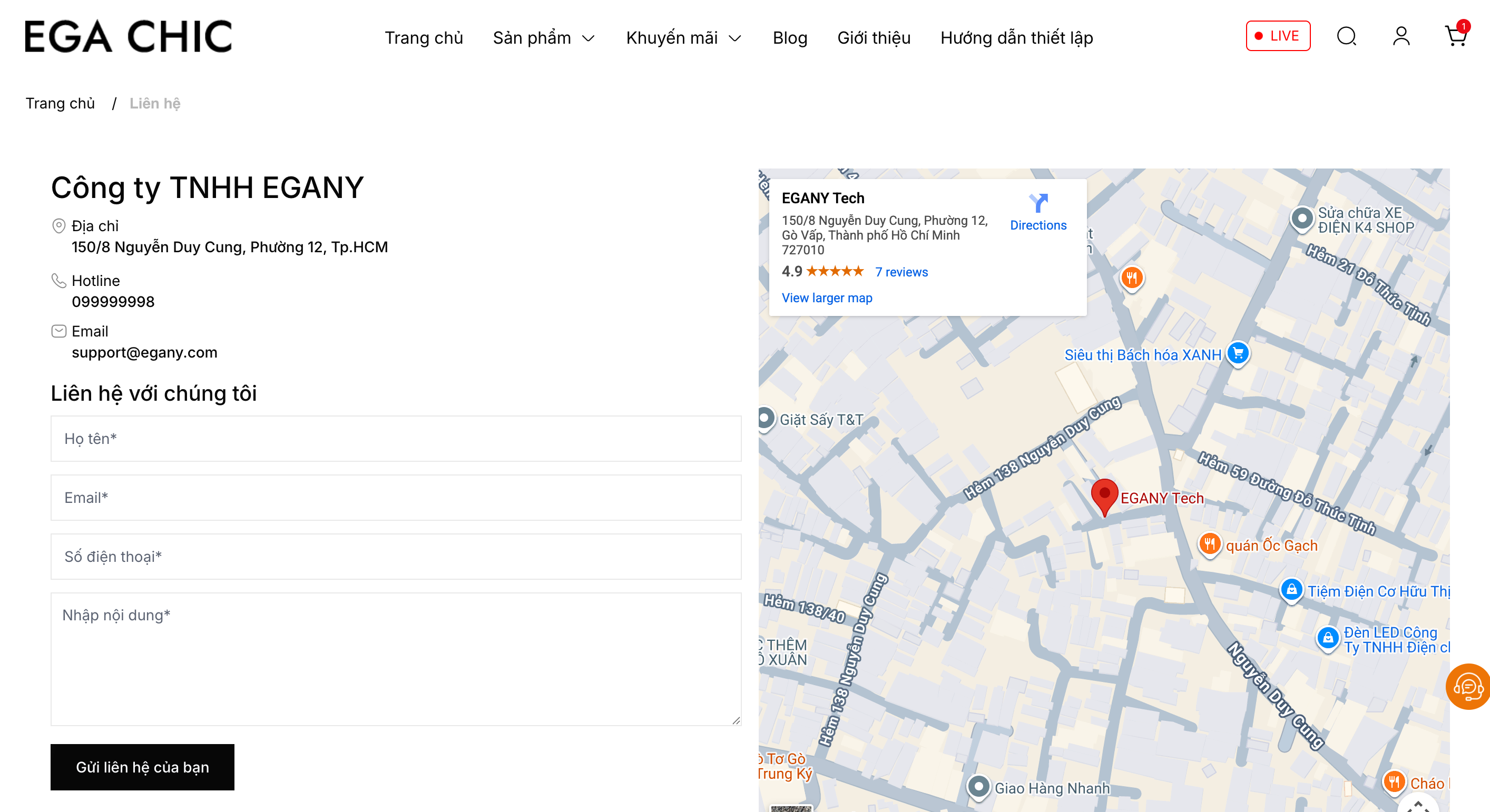Submit with Gửi liên hệ của bạn button

[x=142, y=766]
